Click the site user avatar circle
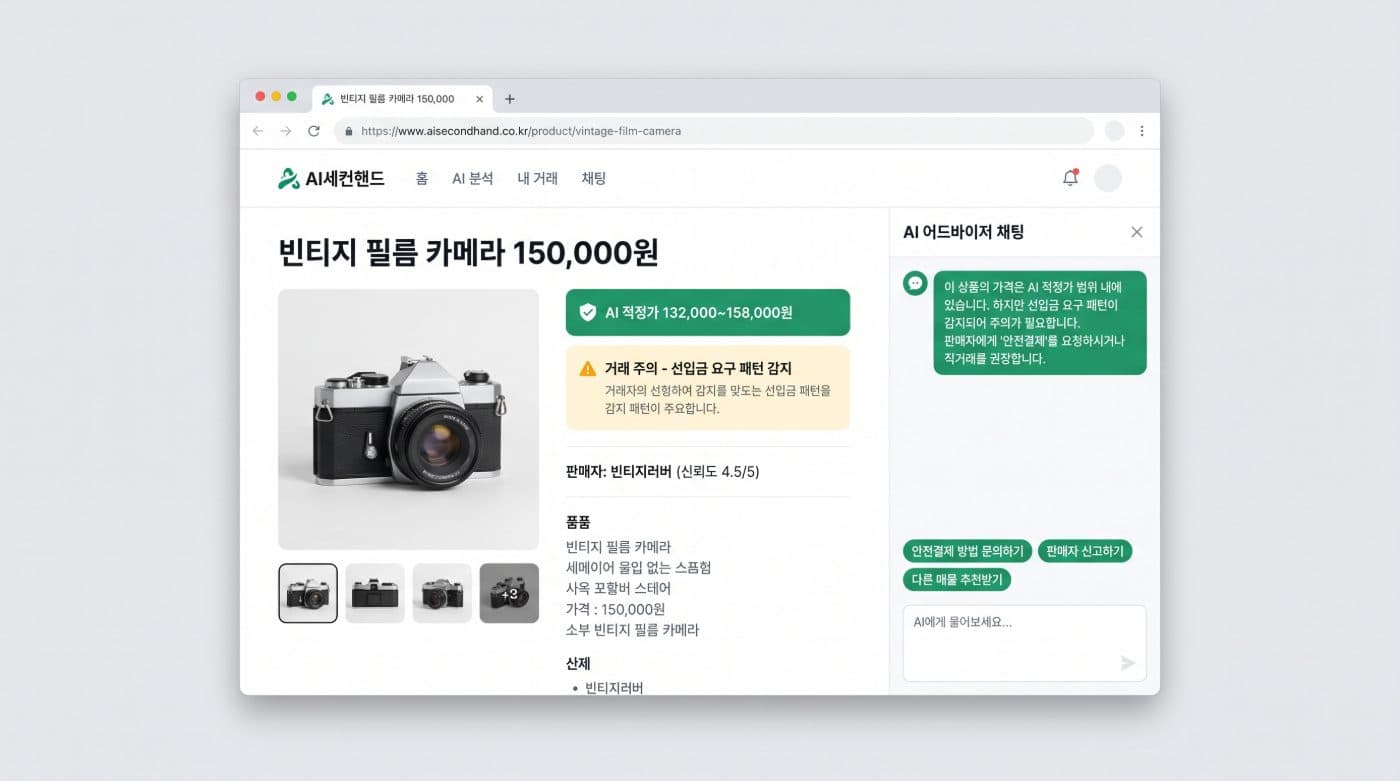Viewport: 1400px width, 781px height. (x=1108, y=178)
